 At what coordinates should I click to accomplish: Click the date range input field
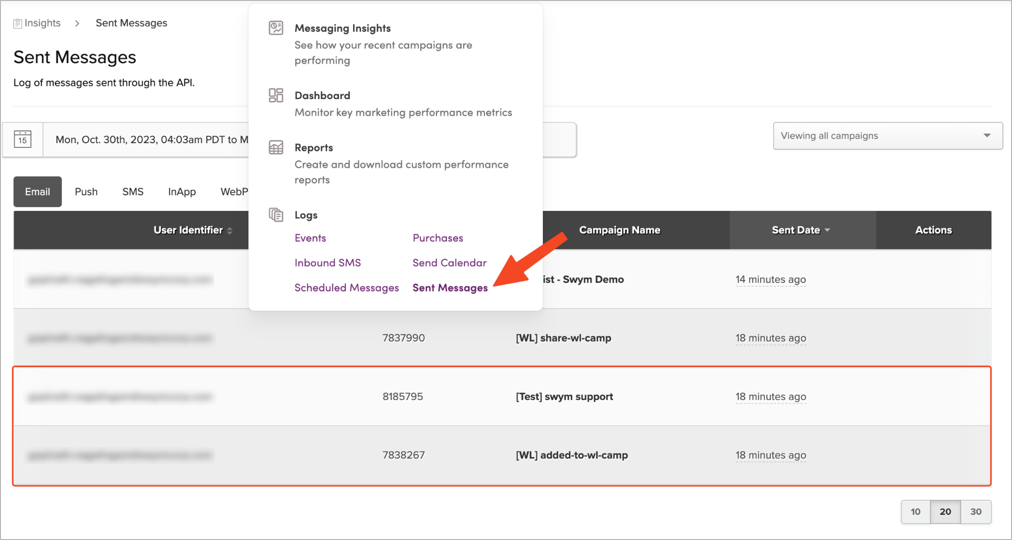click(x=310, y=139)
